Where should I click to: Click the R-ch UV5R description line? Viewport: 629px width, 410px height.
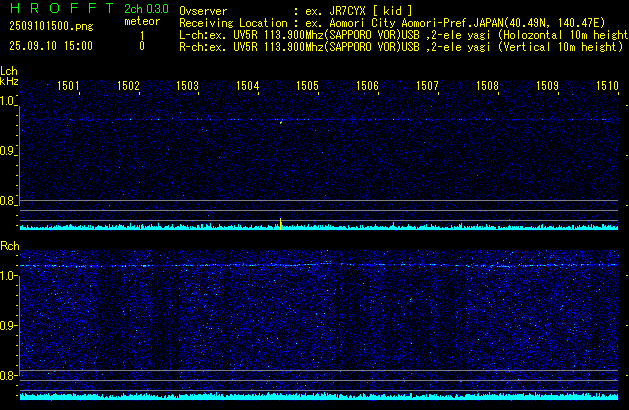pyautogui.click(x=401, y=47)
